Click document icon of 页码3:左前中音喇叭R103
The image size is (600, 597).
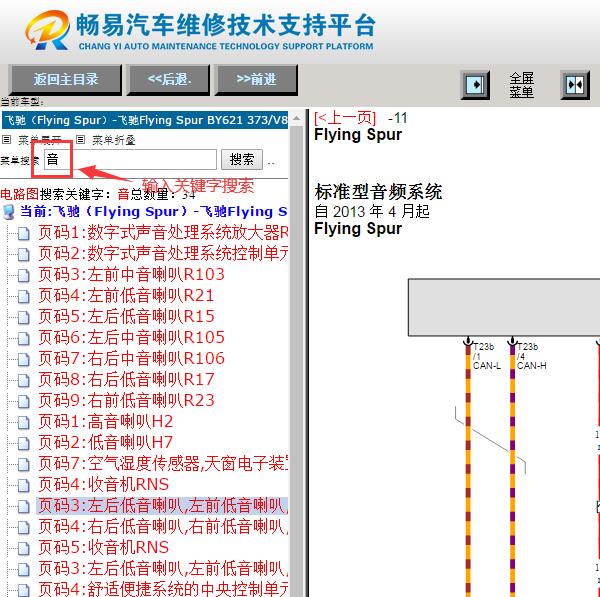[23, 276]
